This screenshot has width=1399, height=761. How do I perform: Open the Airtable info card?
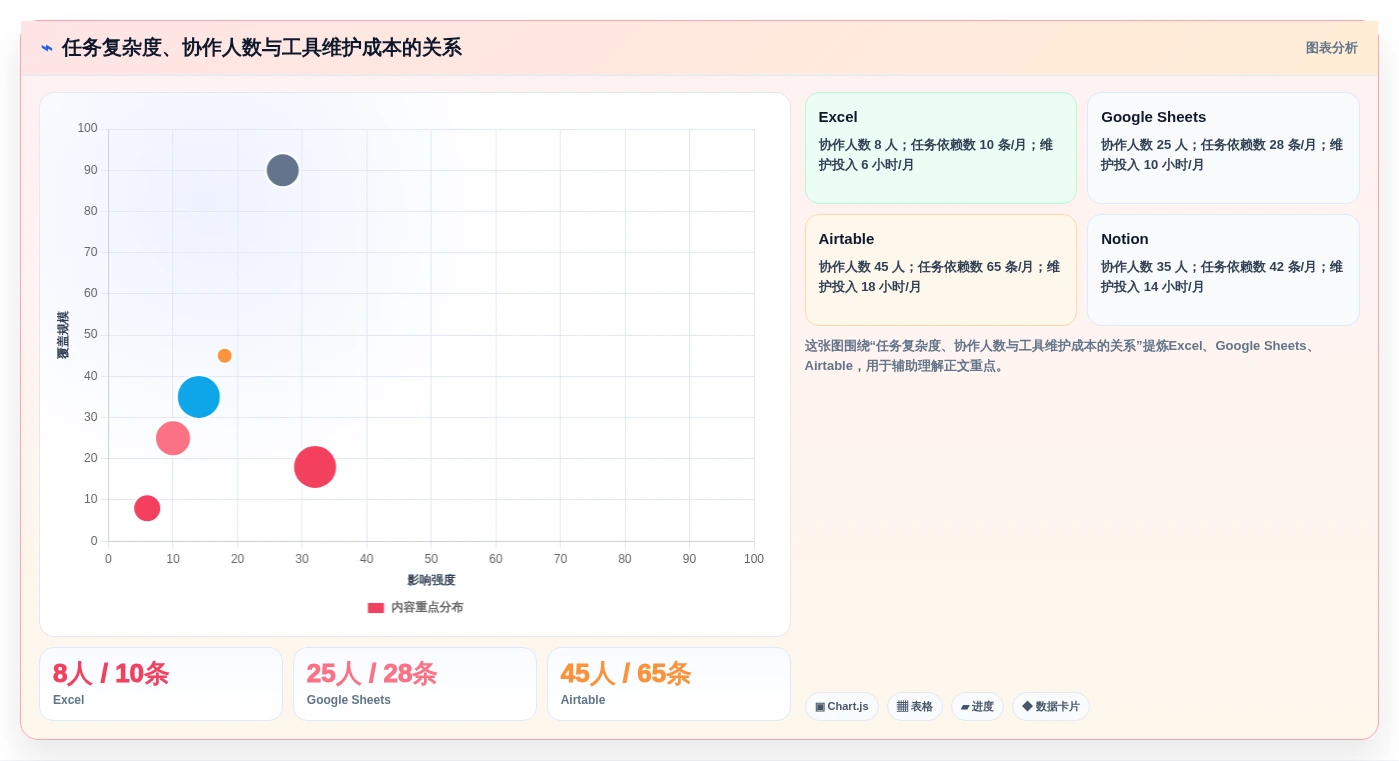pyautogui.click(x=941, y=270)
